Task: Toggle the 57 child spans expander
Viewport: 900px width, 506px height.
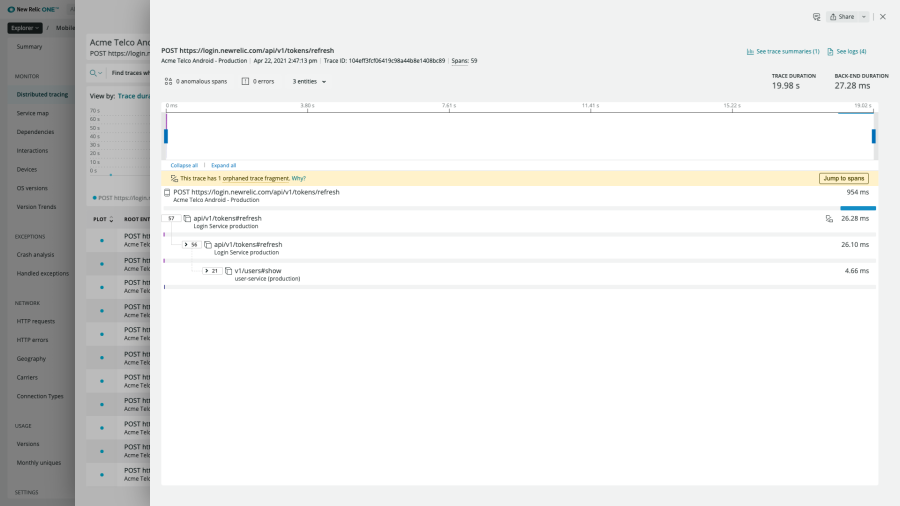Action: click(172, 218)
